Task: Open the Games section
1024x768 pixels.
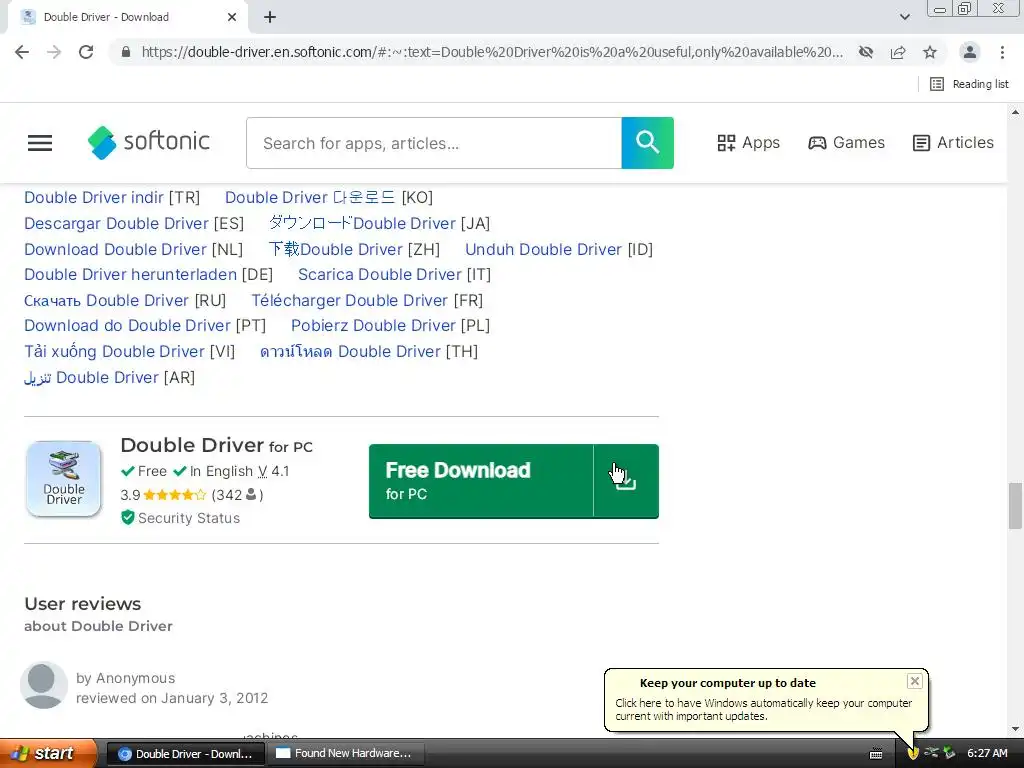Action: tap(846, 142)
